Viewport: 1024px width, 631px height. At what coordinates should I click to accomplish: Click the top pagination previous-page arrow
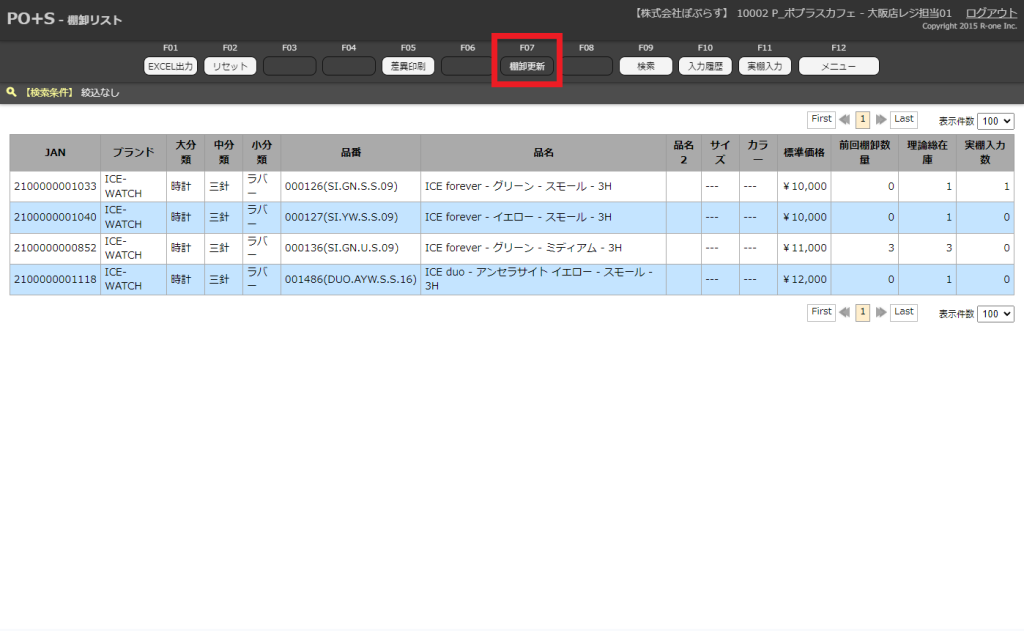coord(845,119)
